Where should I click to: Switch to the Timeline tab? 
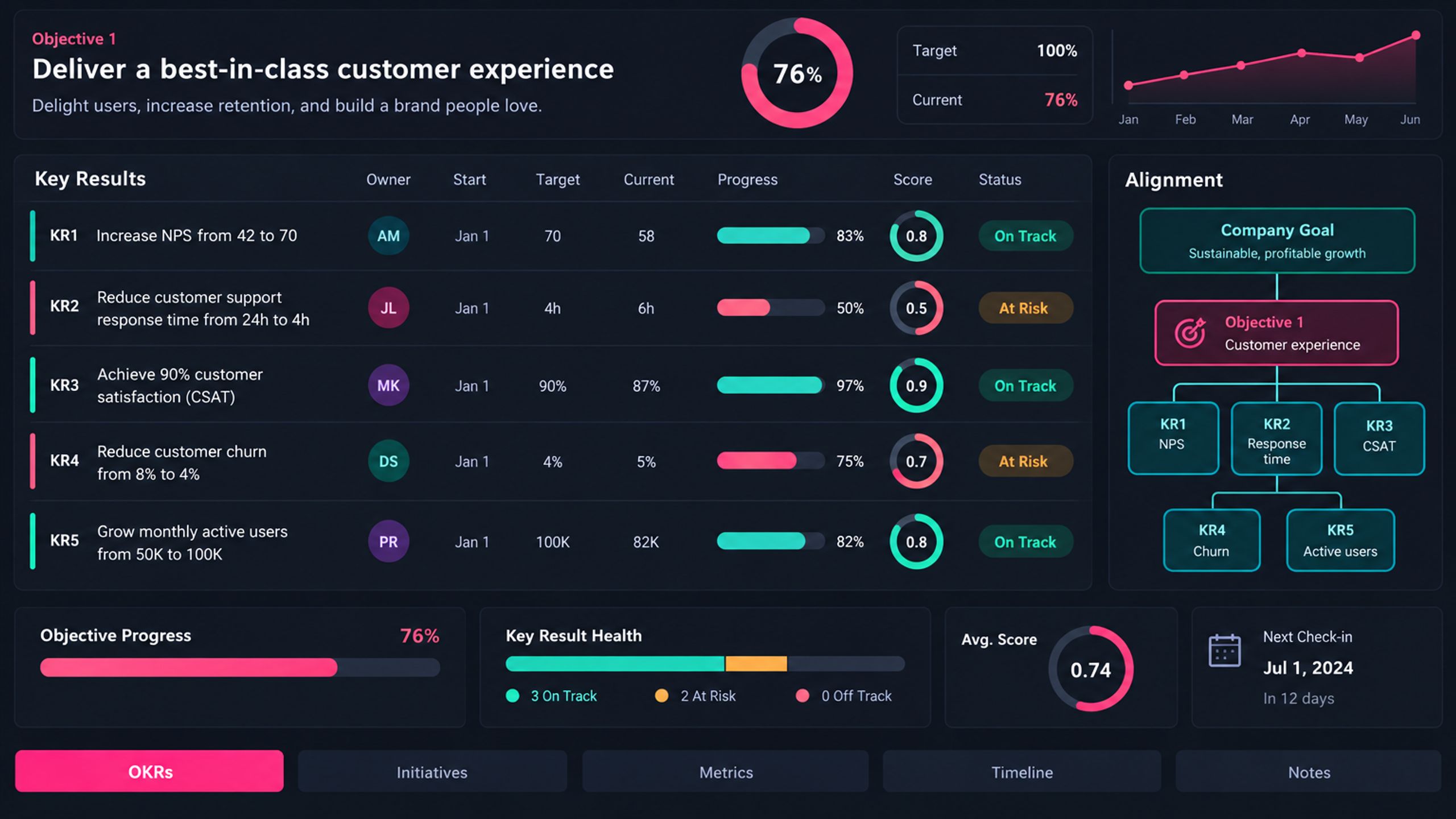click(x=1022, y=771)
